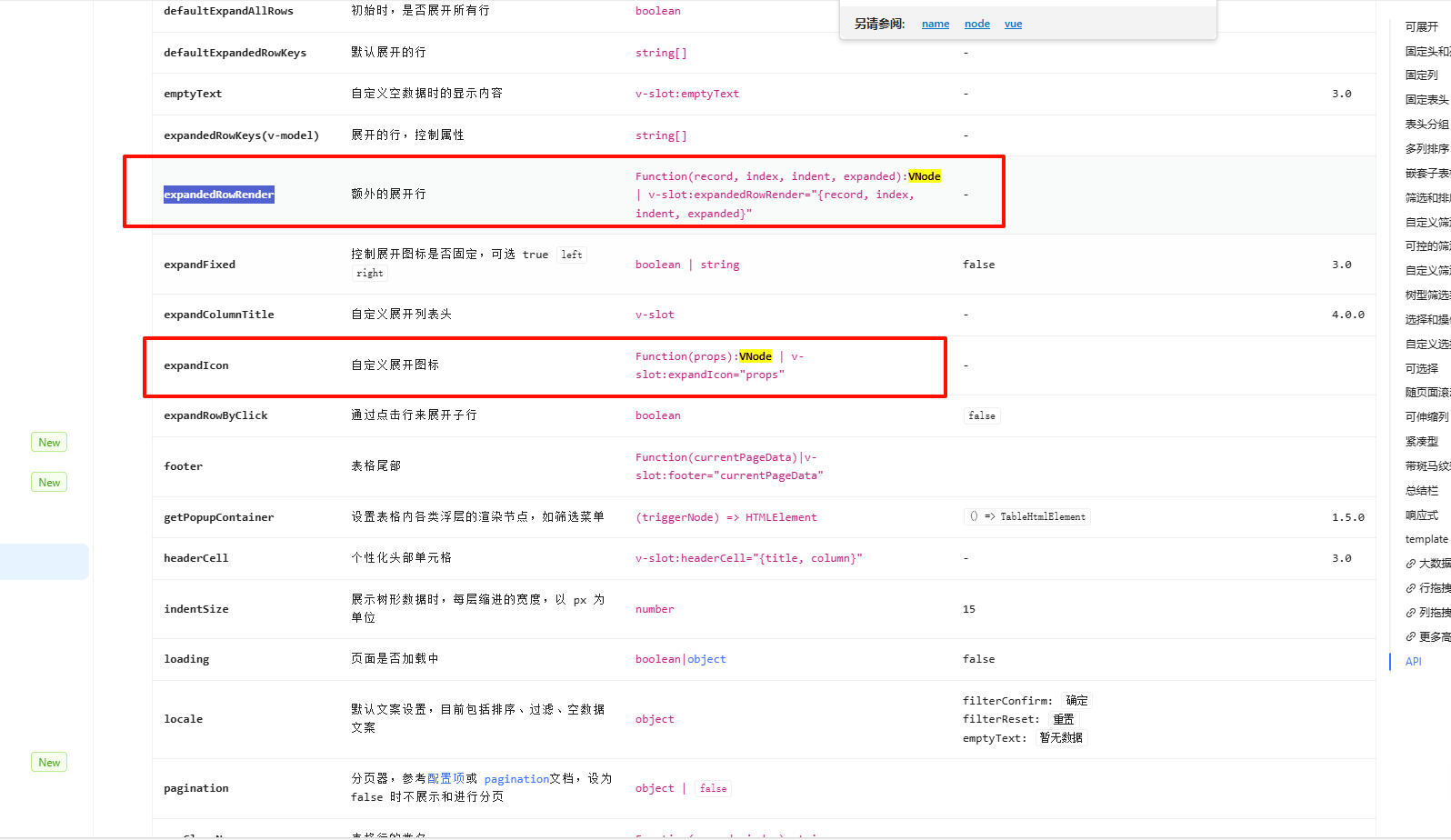Click the version 4.0.0 cell
The height and width of the screenshot is (840, 1451).
[1348, 315]
